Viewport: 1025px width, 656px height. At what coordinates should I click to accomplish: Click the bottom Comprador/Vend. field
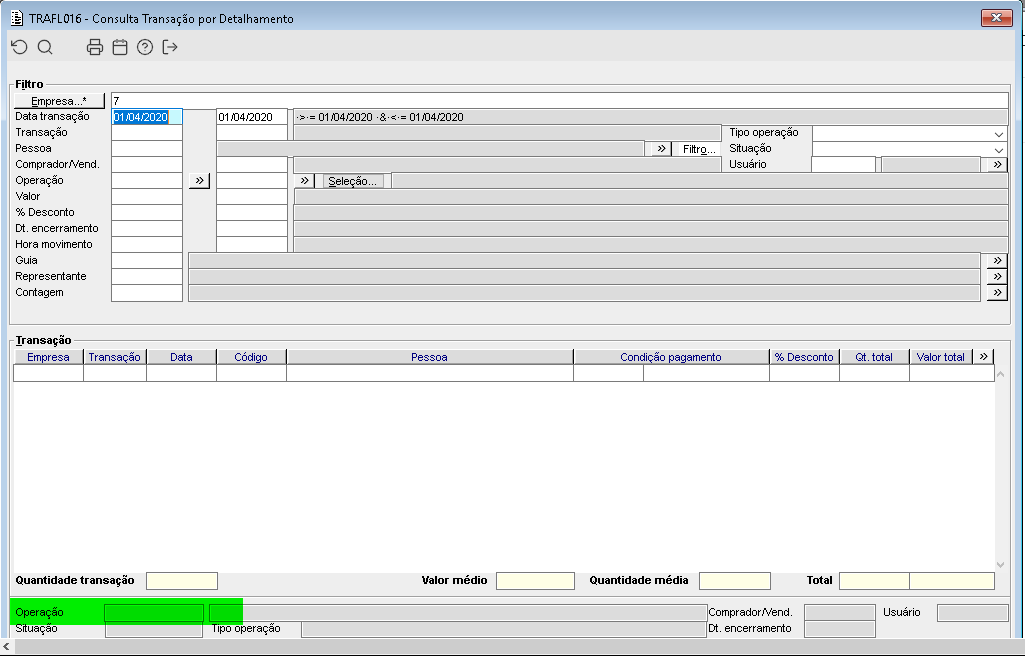(839, 613)
